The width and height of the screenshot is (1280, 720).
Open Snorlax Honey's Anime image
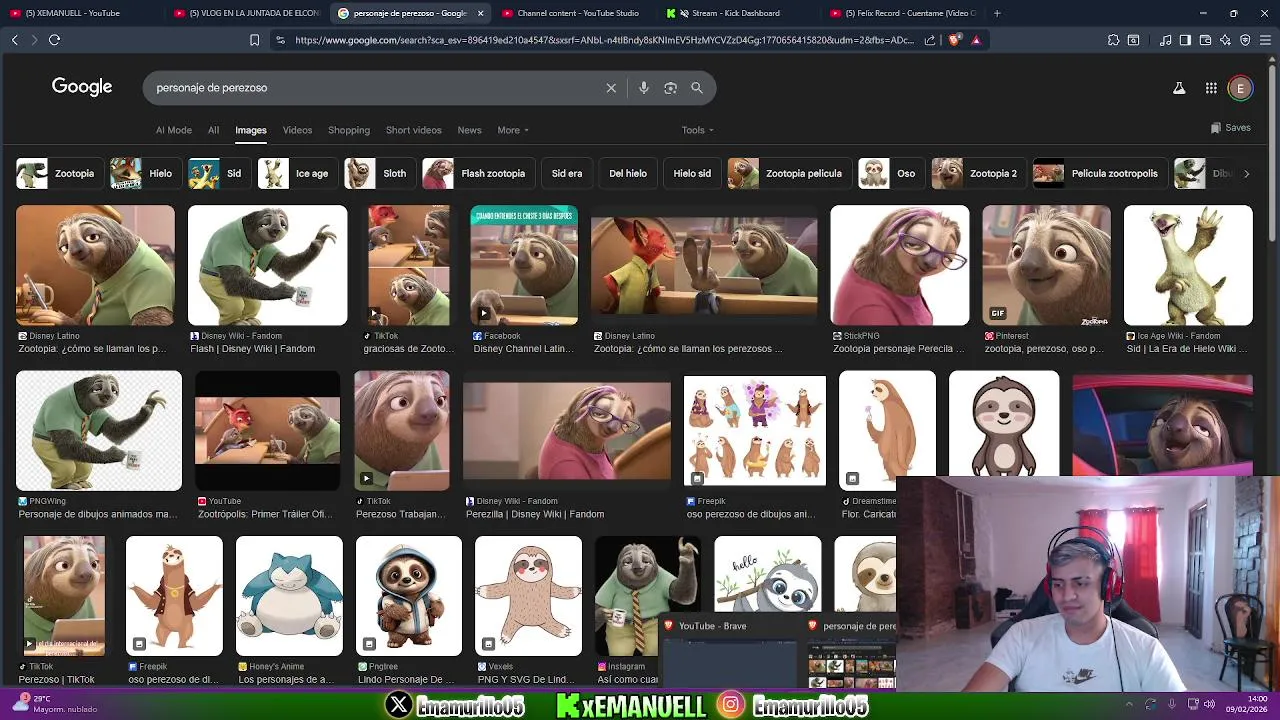tap(289, 596)
